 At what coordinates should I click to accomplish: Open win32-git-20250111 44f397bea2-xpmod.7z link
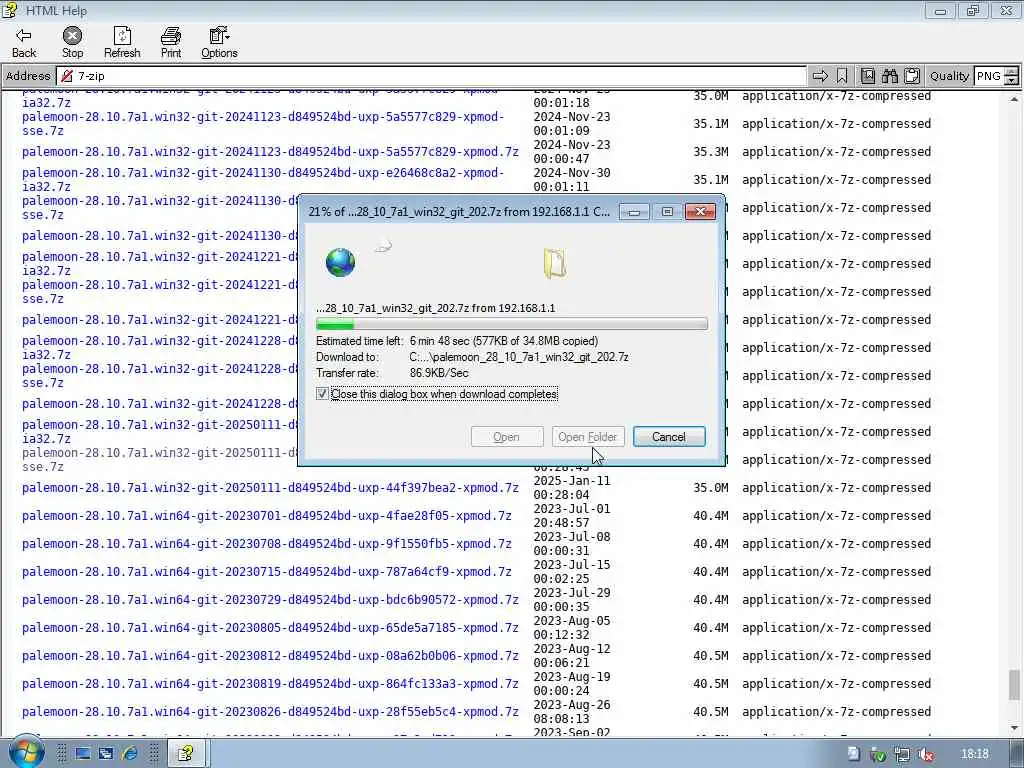(270, 488)
